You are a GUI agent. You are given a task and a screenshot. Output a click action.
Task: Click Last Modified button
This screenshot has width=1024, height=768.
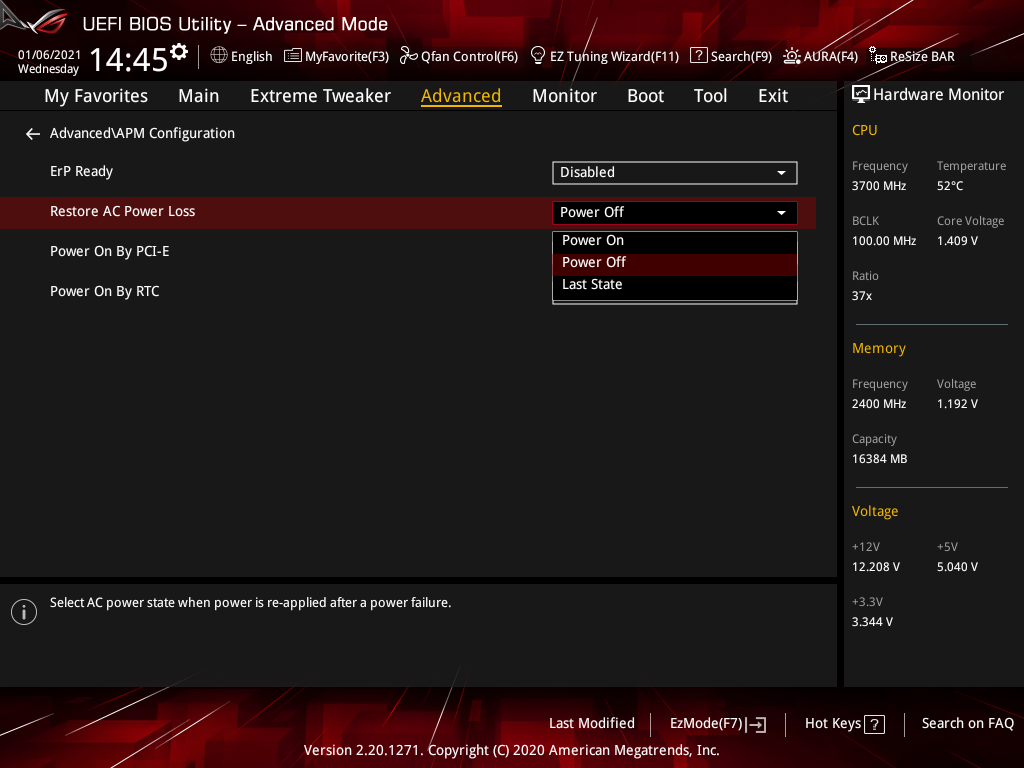coord(592,724)
